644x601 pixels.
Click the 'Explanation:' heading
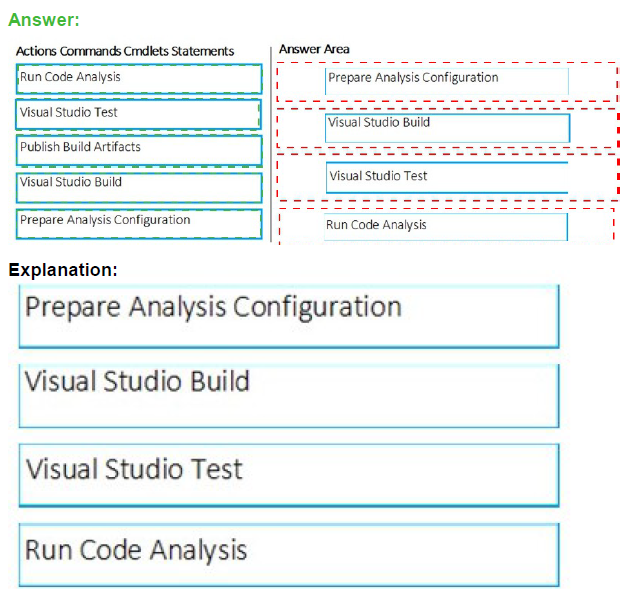63,270
